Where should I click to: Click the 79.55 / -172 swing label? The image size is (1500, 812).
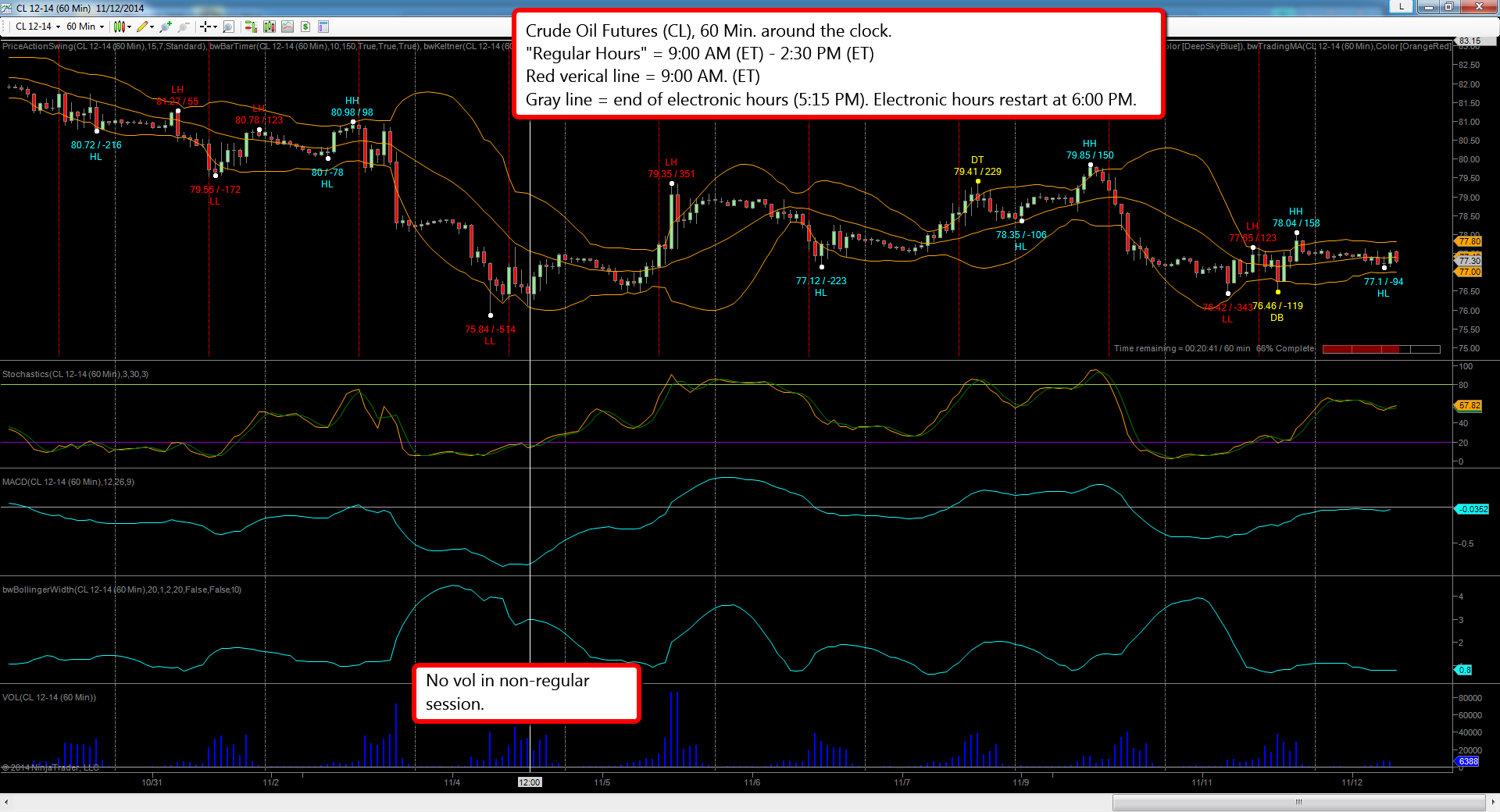tap(215, 190)
